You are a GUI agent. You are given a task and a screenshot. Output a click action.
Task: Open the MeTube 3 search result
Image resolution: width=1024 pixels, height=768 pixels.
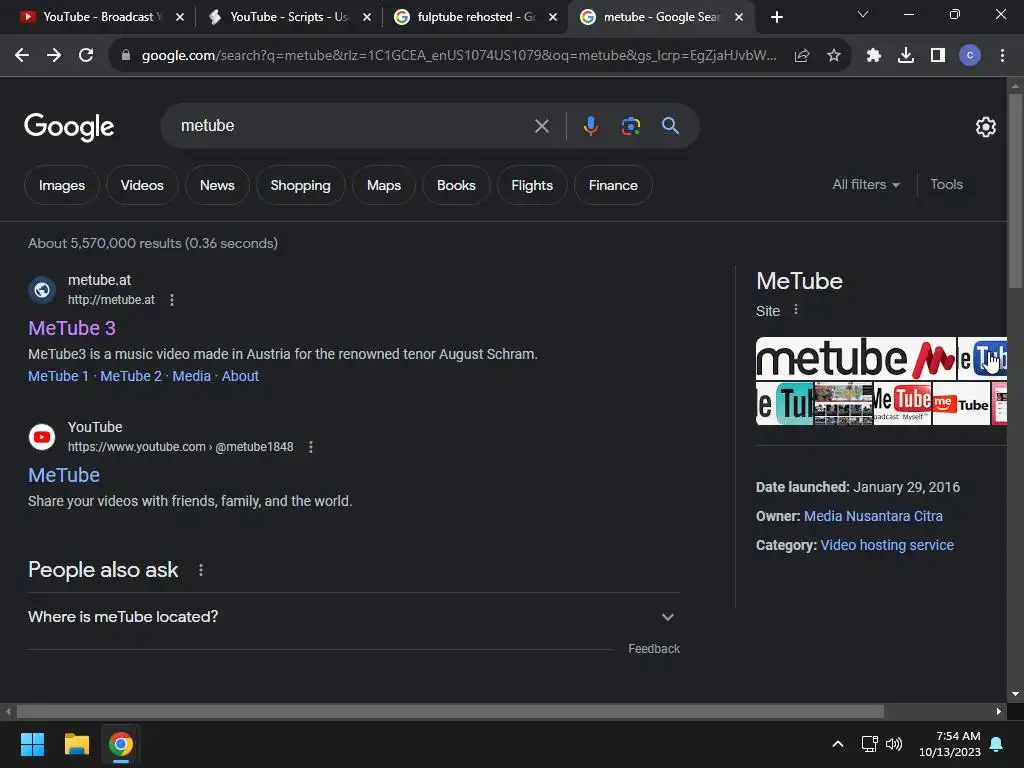(x=72, y=328)
